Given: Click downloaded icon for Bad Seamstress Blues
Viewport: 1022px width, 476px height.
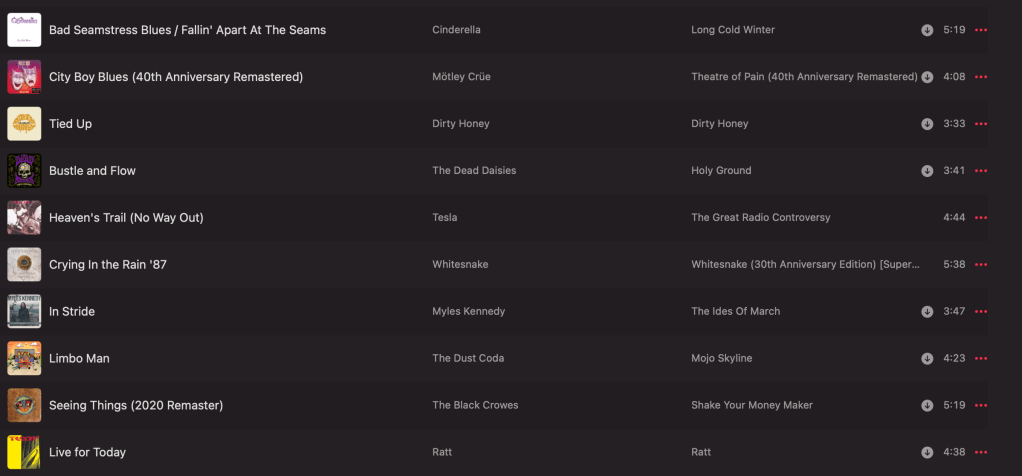Looking at the screenshot, I should 927,30.
